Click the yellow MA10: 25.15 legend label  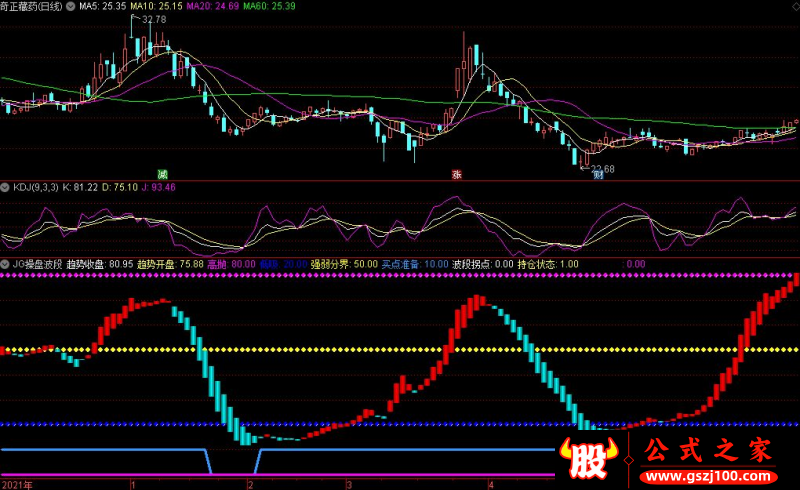[x=156, y=6]
